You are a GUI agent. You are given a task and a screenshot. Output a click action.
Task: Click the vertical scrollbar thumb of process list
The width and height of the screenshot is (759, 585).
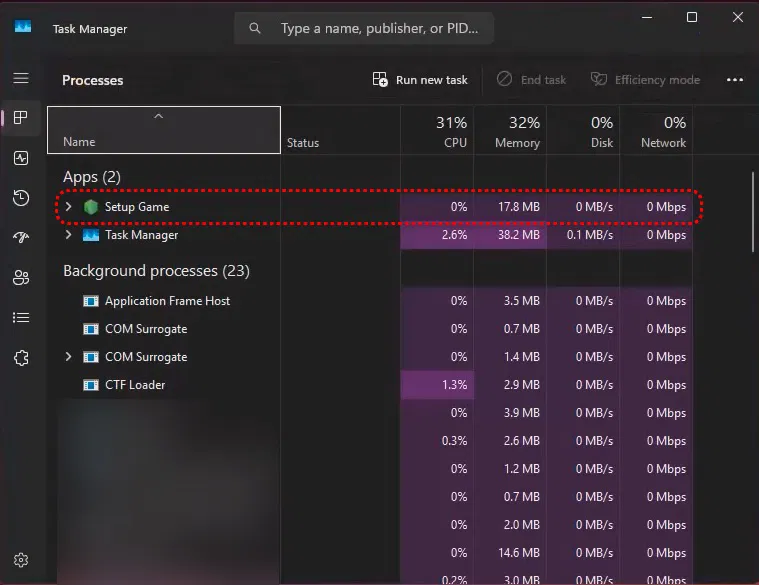tap(753, 212)
